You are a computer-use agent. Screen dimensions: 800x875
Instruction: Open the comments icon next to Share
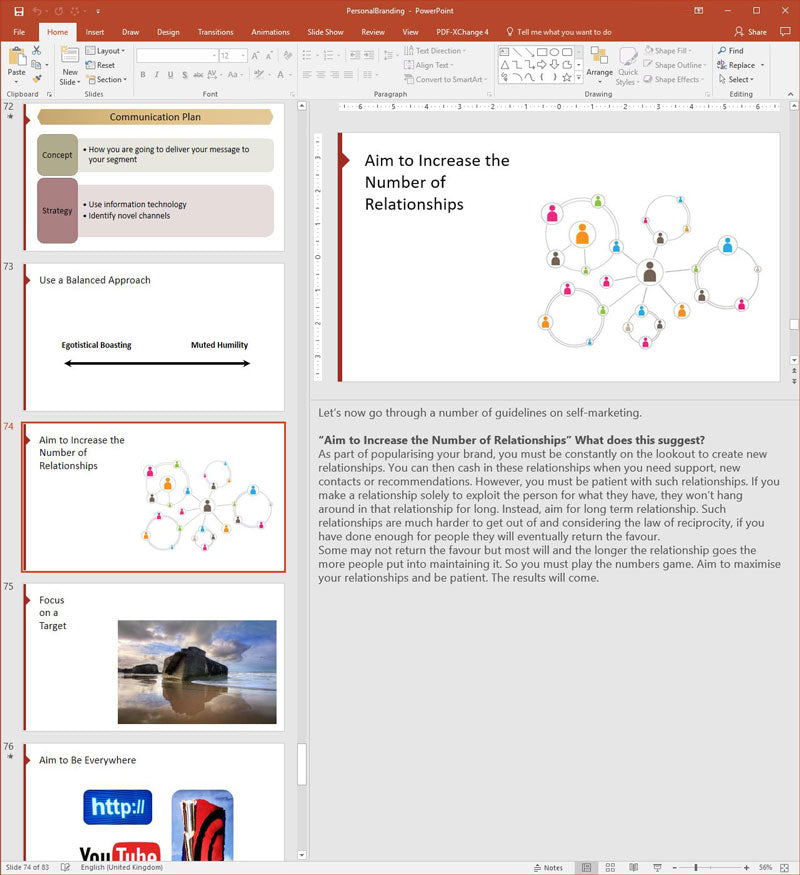pyautogui.click(x=785, y=32)
